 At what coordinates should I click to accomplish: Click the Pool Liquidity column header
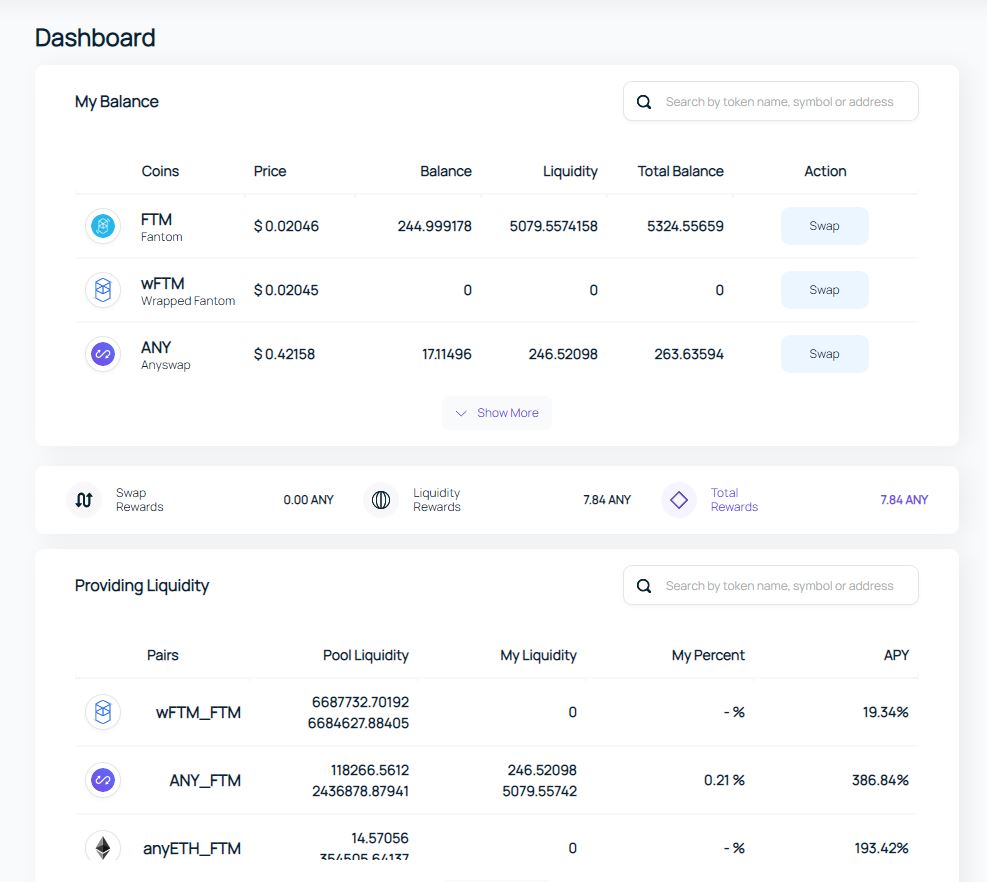(366, 655)
